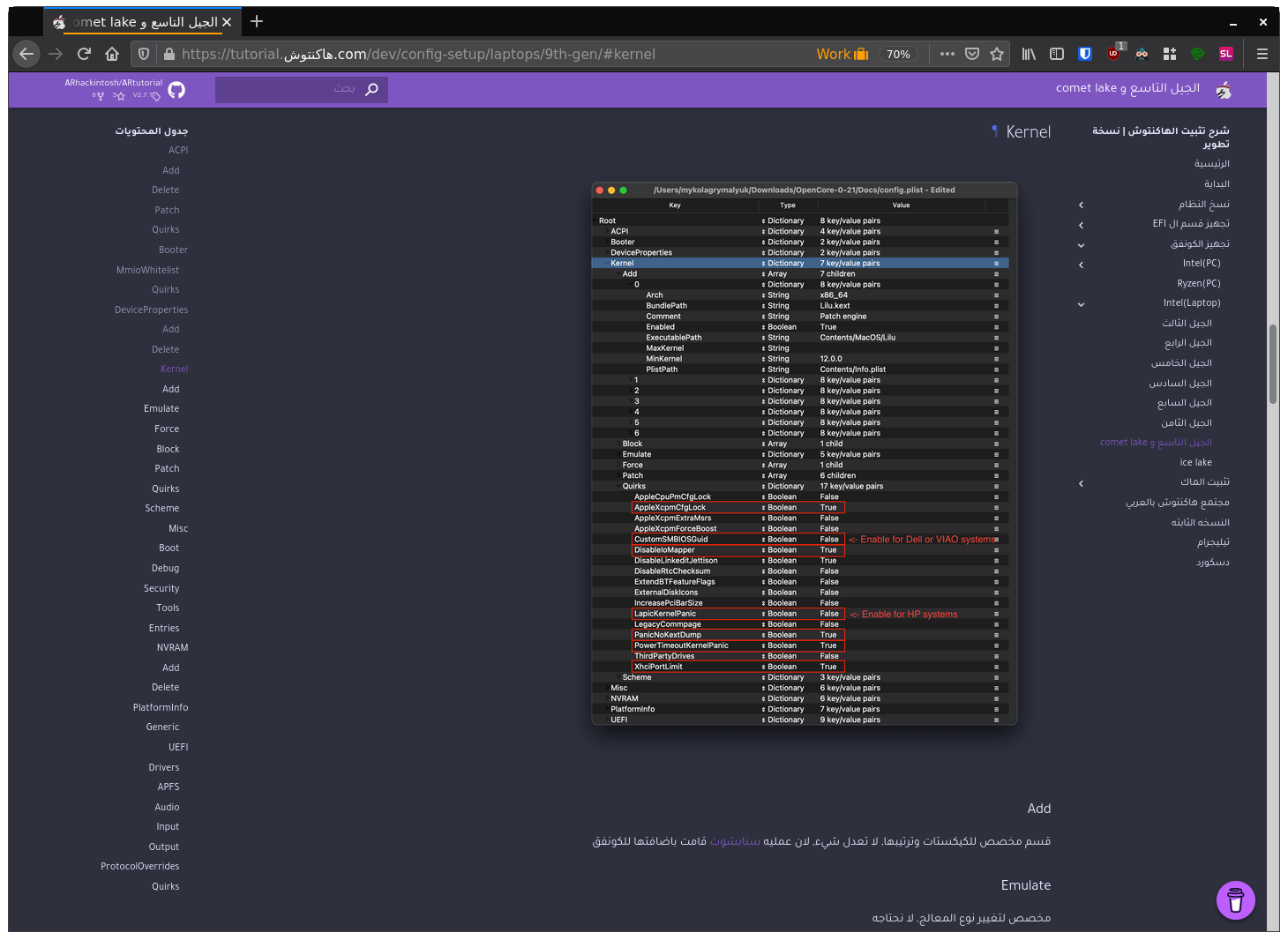Open the GitHub repository icon link
1288x940 pixels.
(176, 90)
